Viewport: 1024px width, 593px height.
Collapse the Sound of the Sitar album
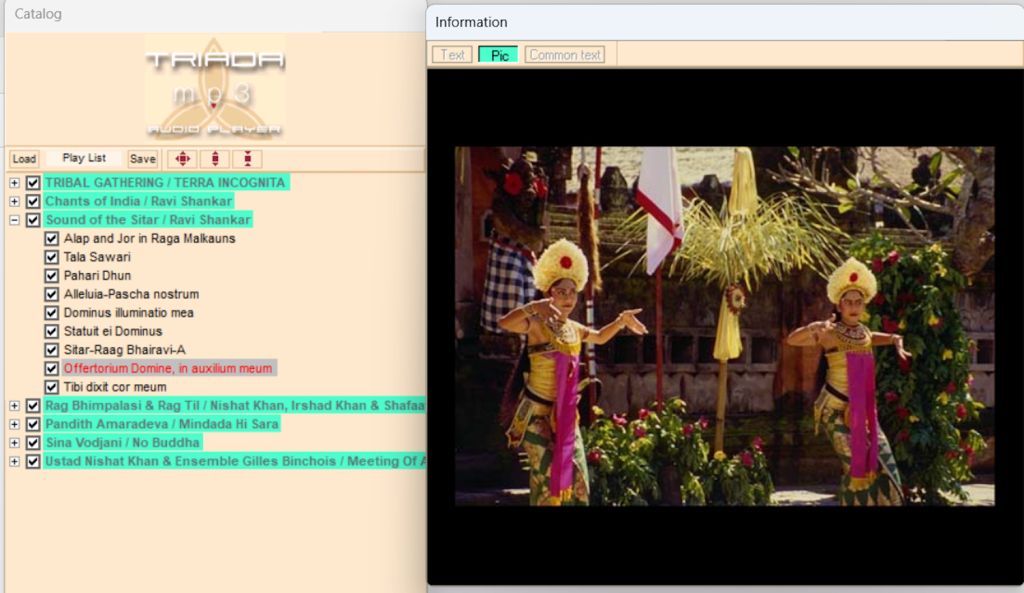pos(14,220)
